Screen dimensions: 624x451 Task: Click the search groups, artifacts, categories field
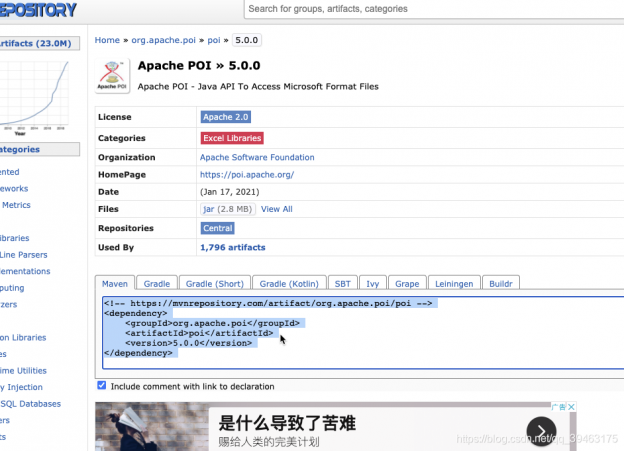(430, 9)
